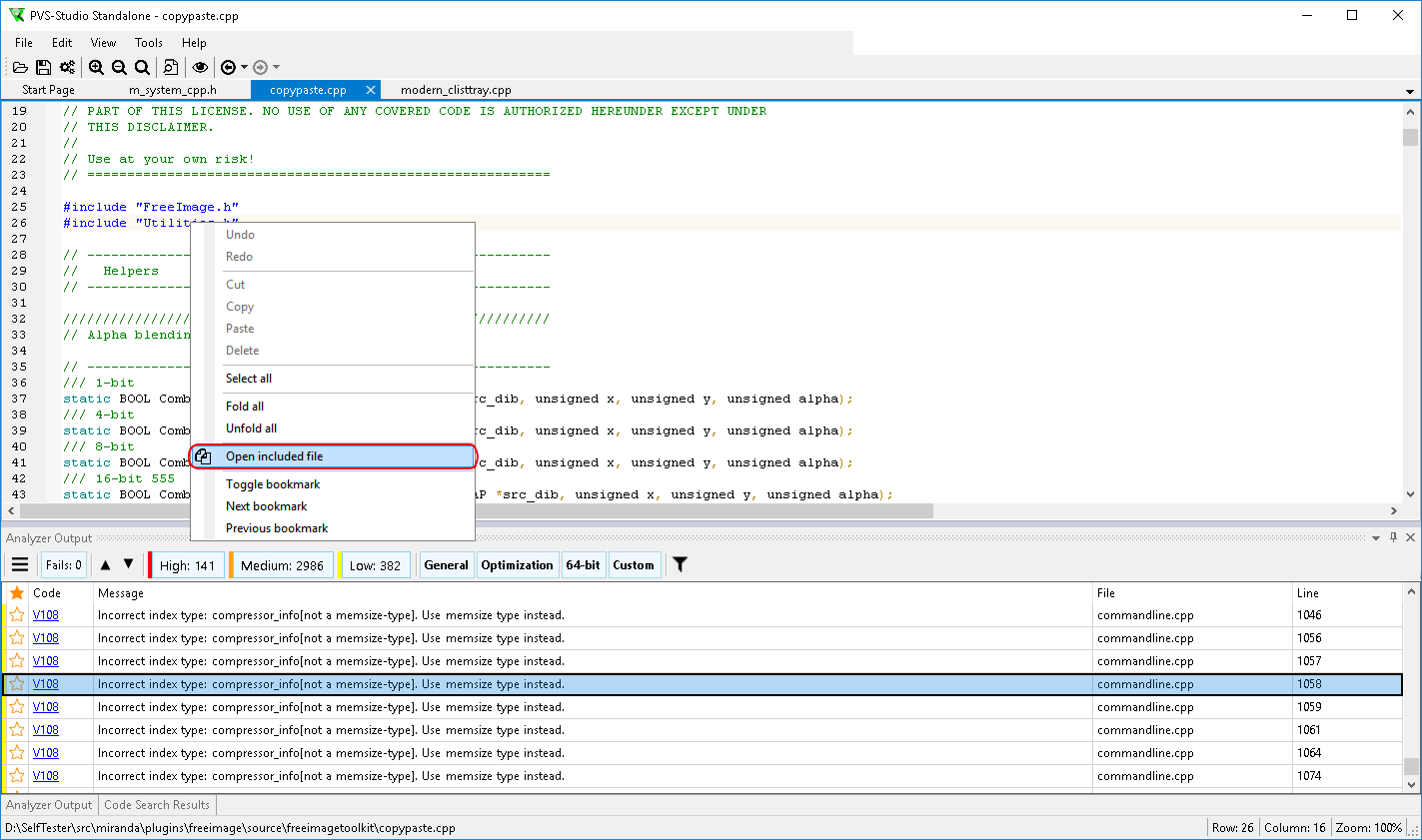Switch to the m_system_cpp.h tab
1422x840 pixels.
(x=172, y=90)
